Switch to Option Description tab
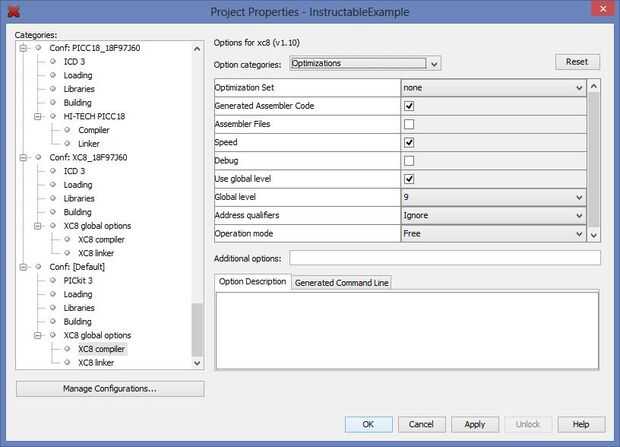 (253, 282)
